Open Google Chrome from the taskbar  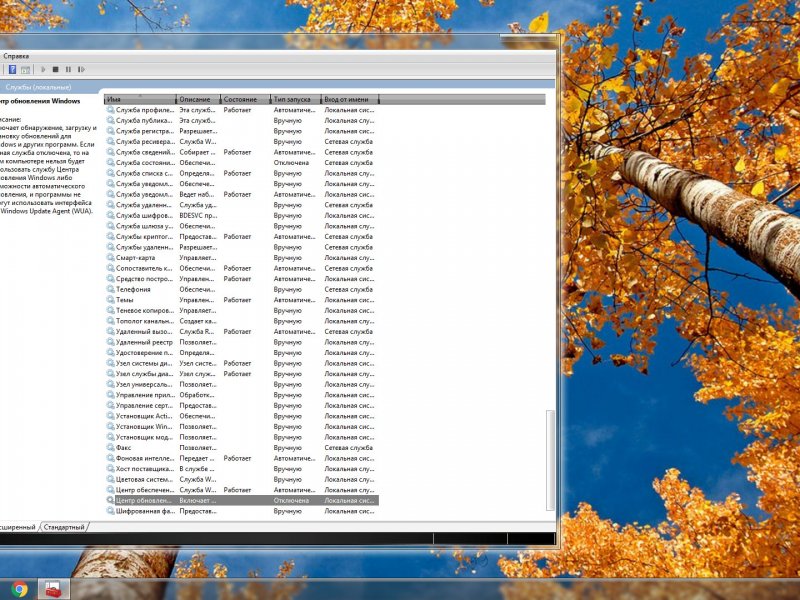click(x=19, y=589)
